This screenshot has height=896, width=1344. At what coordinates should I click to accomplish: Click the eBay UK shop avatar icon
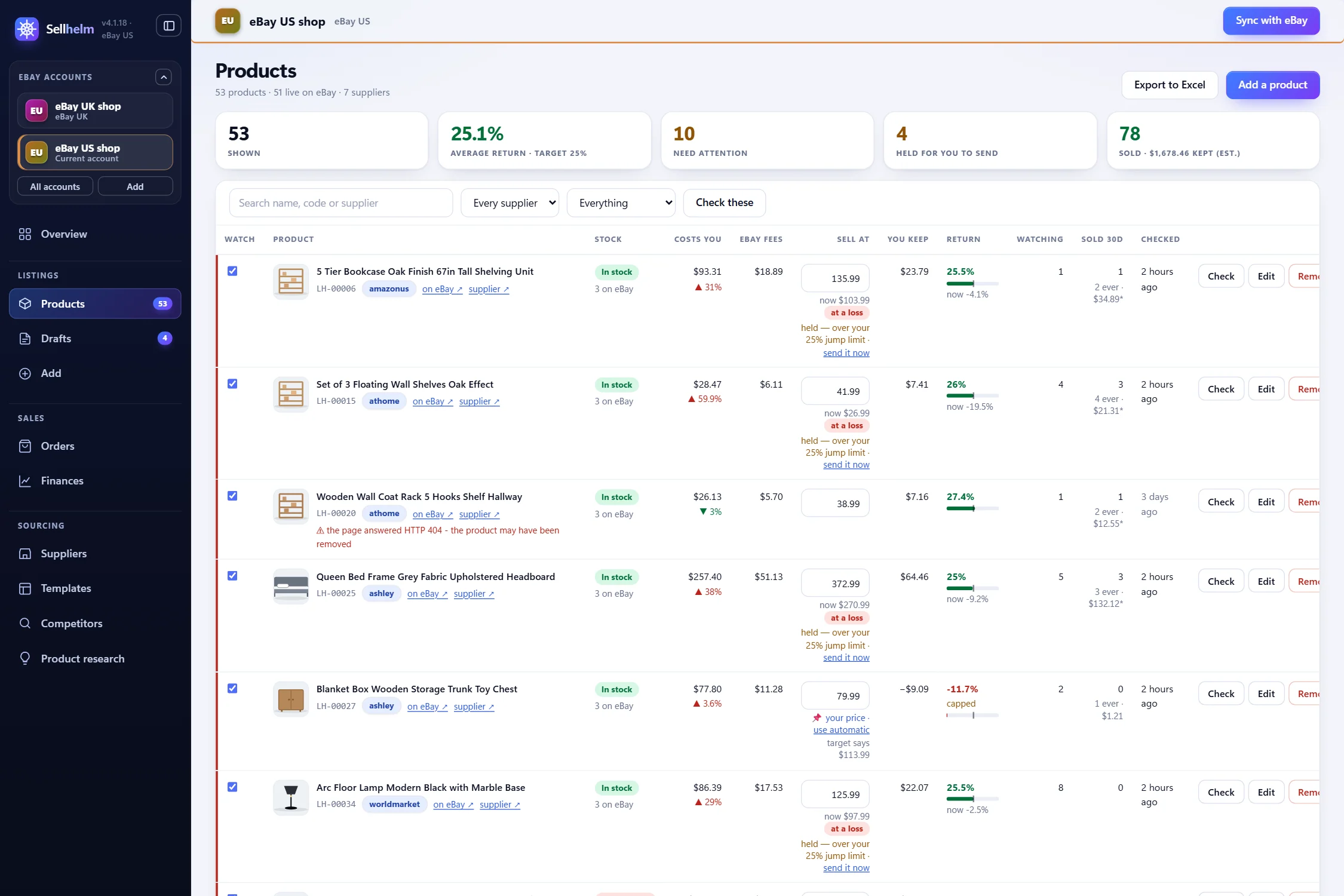36,111
